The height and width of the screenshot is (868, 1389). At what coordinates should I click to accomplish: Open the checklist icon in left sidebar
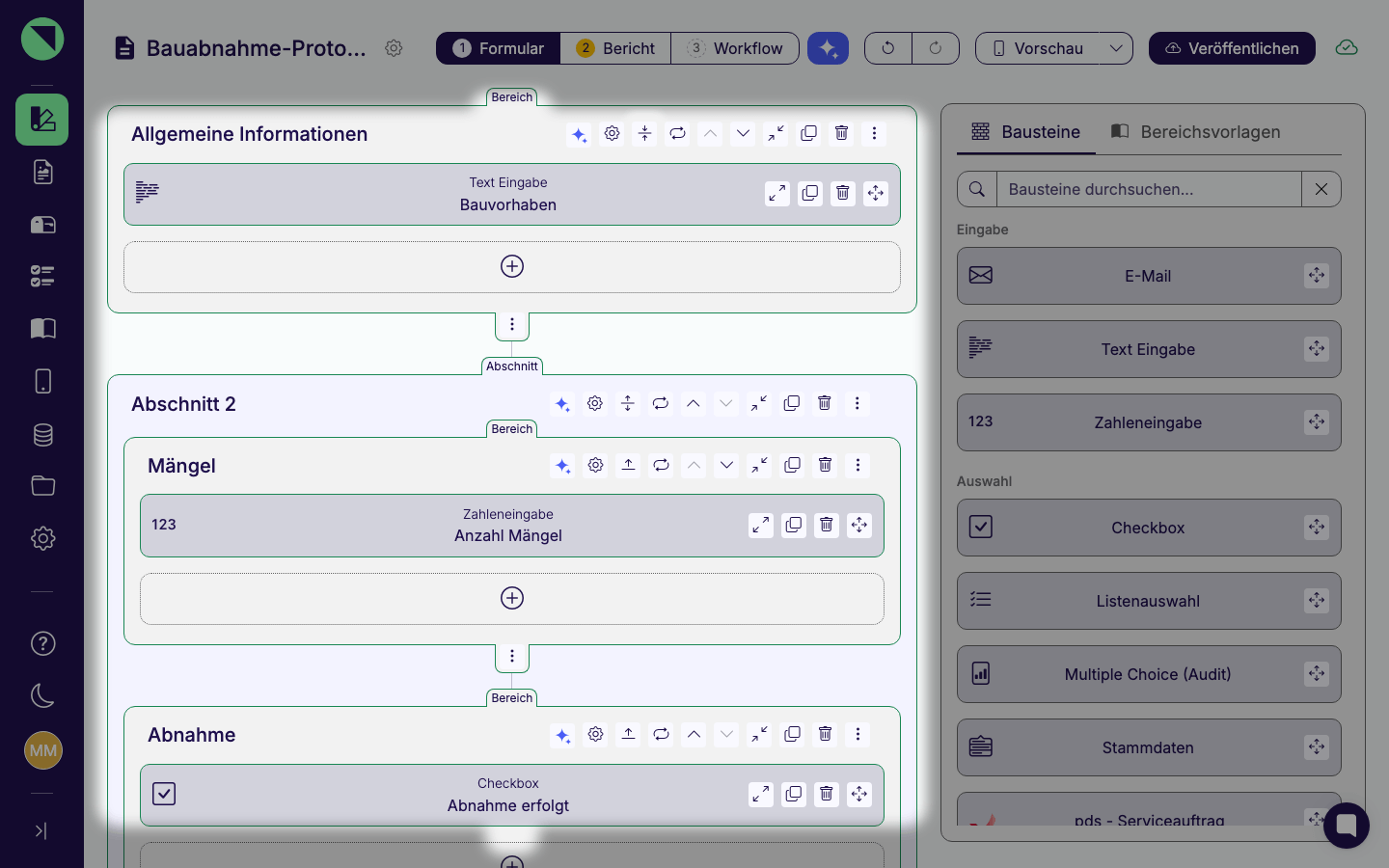click(42, 277)
